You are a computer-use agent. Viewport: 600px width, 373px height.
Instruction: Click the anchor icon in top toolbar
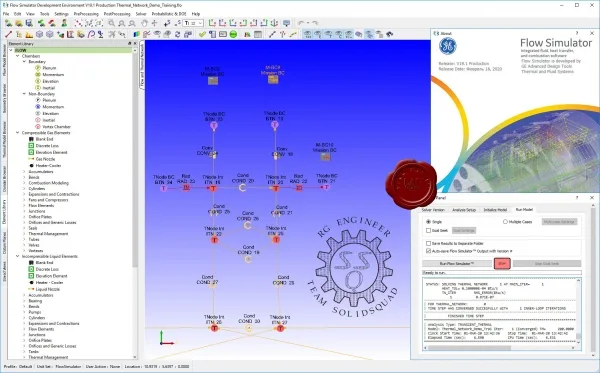click(274, 23)
